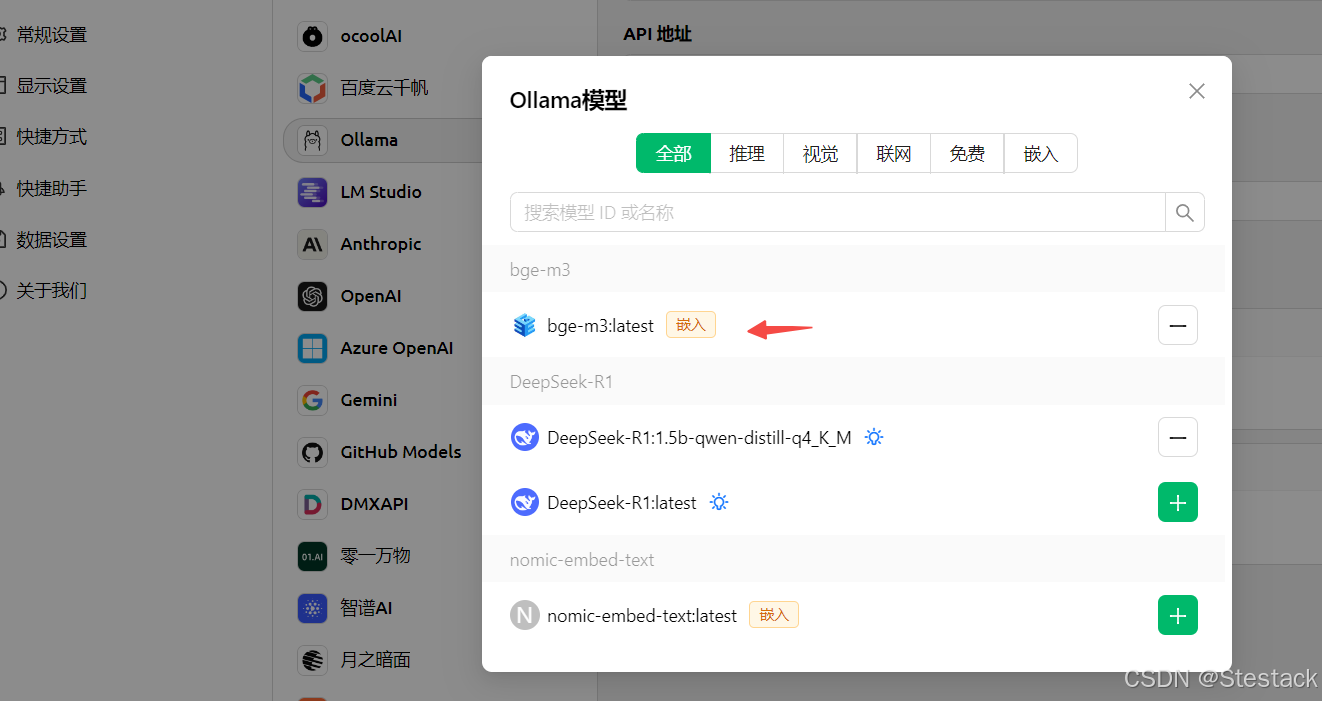
Task: Add the nomic-embed-text:latest model
Action: coord(1178,615)
